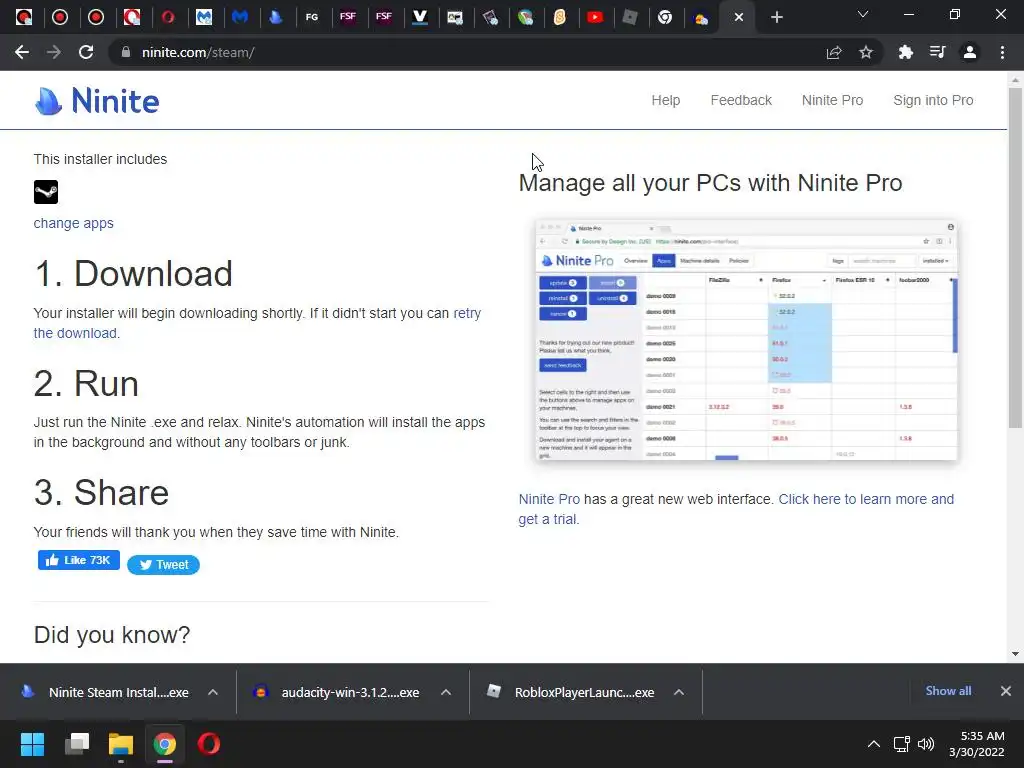
Task: Launch Opera from the taskbar
Action: coord(209,744)
